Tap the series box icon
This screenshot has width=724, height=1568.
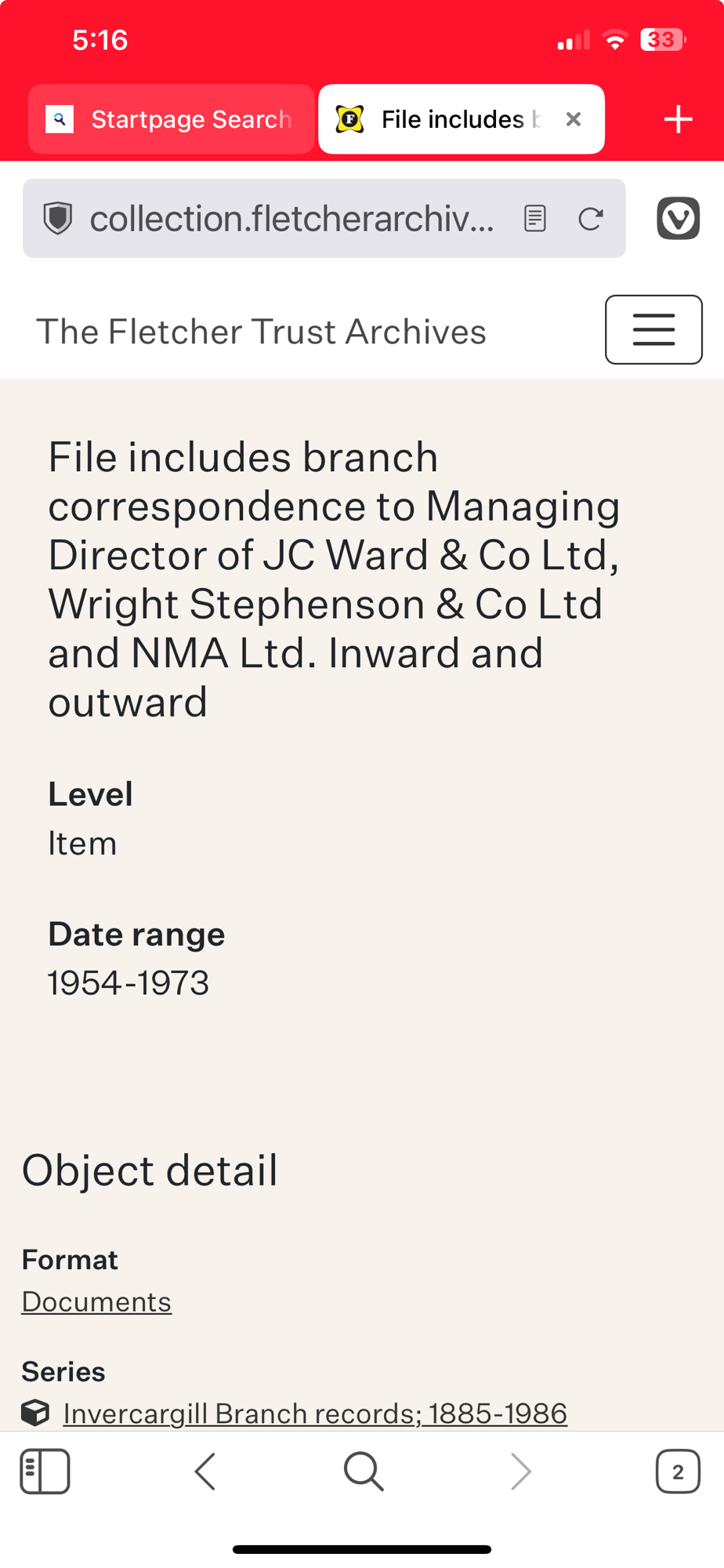click(35, 1414)
